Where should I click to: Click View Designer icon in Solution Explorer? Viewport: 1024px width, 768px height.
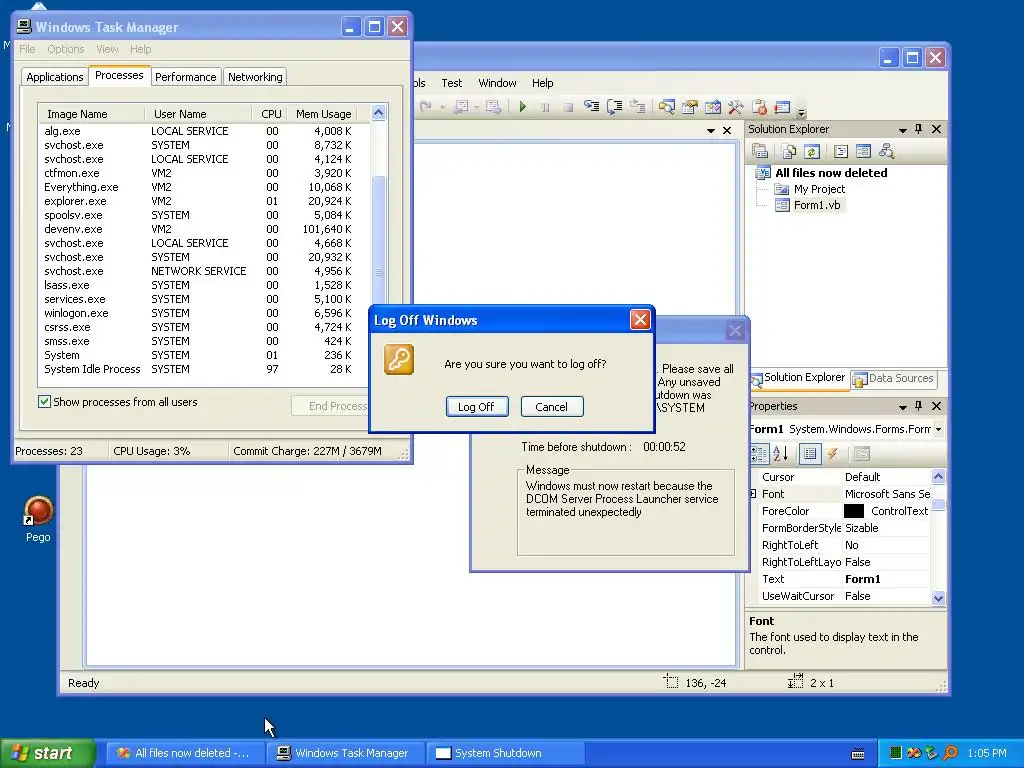tap(863, 152)
